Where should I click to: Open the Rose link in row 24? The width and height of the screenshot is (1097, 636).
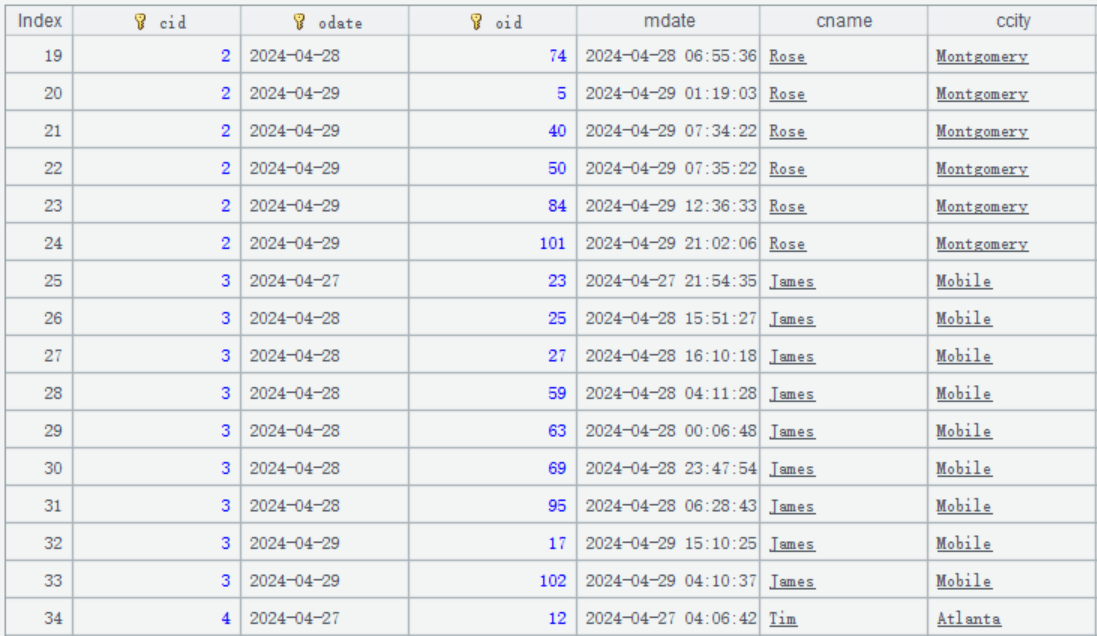coord(787,243)
